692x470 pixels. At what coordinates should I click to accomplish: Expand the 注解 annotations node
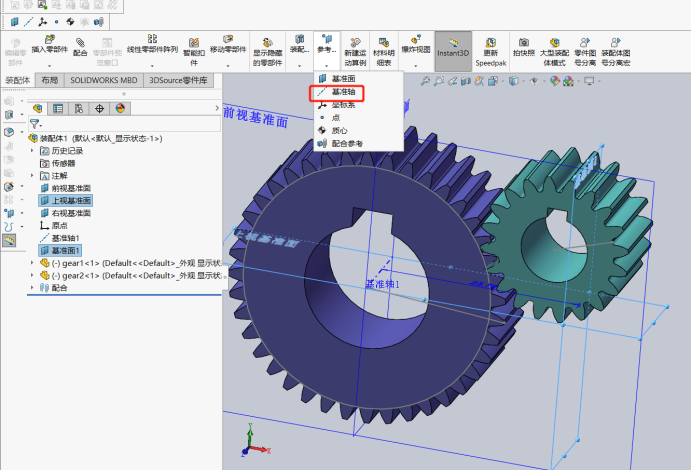(x=32, y=176)
